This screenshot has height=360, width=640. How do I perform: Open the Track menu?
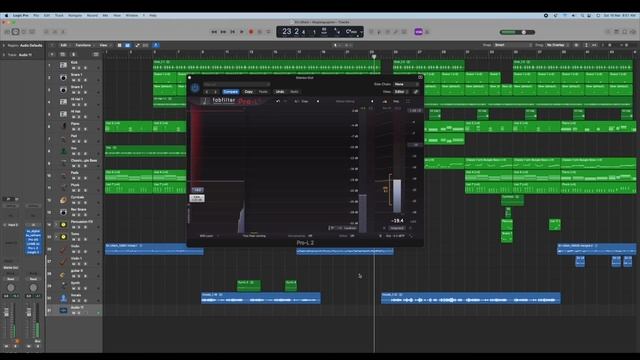click(59, 16)
